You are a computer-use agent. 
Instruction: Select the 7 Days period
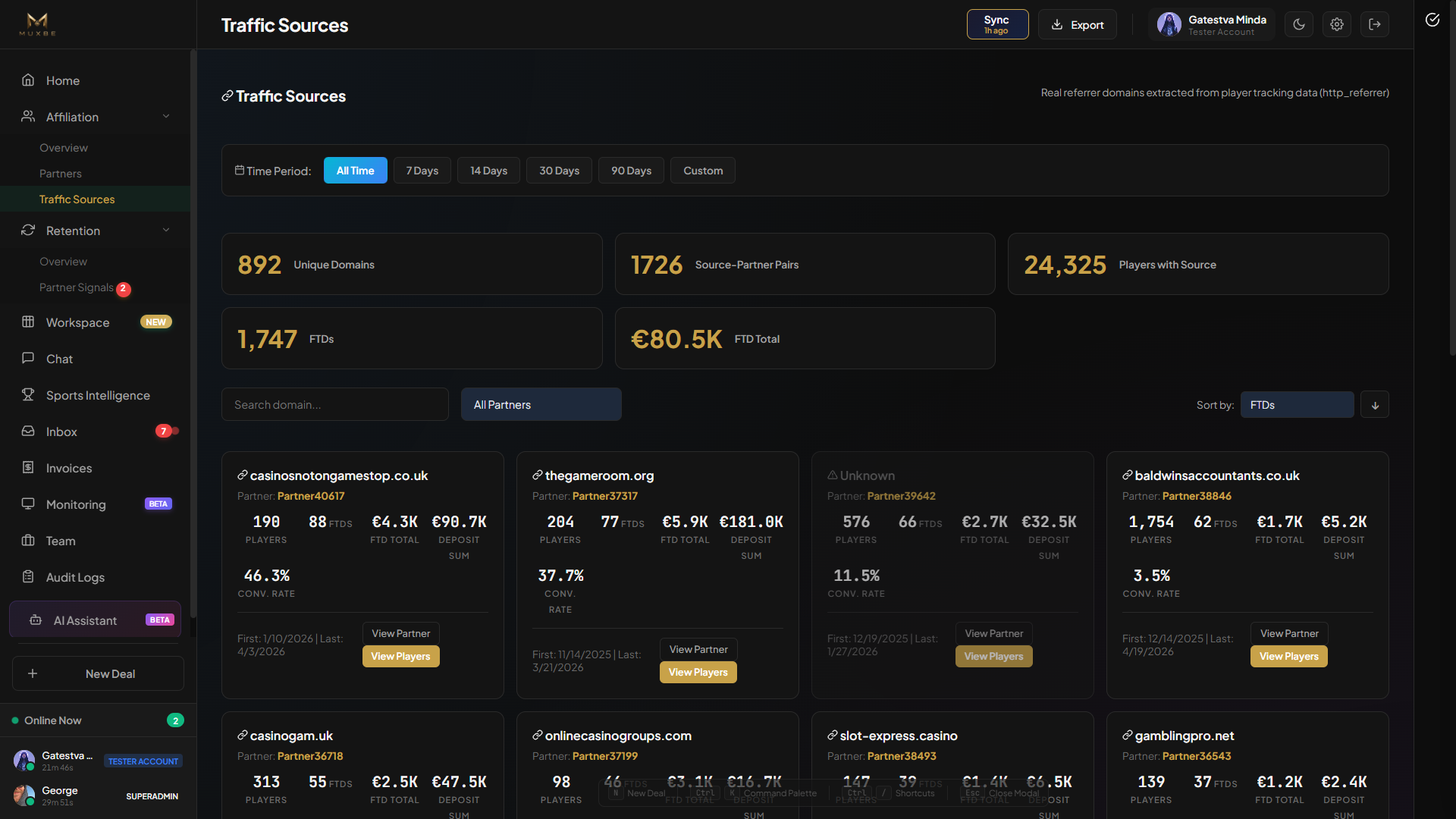(422, 171)
